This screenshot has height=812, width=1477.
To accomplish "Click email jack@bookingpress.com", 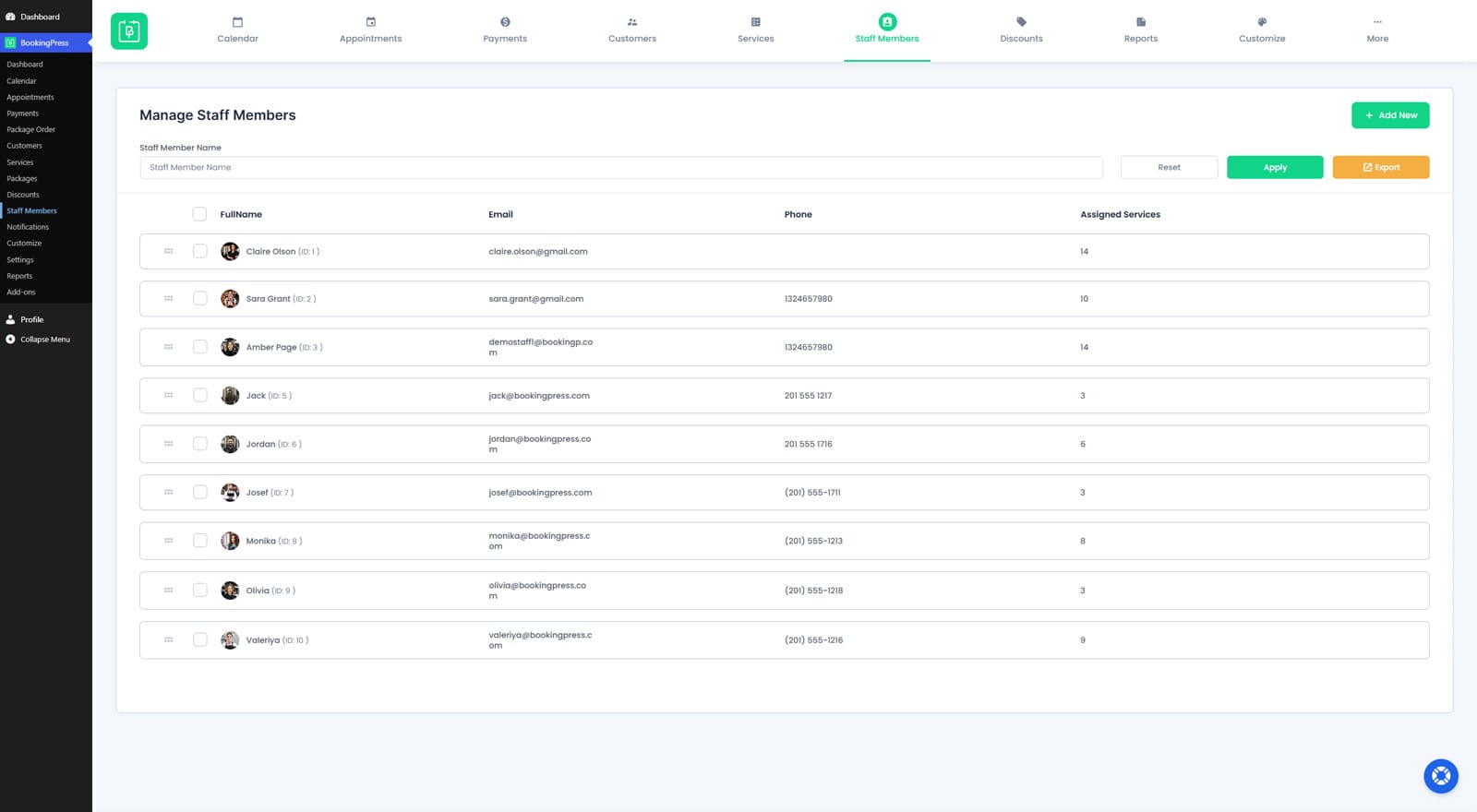I will tap(539, 396).
